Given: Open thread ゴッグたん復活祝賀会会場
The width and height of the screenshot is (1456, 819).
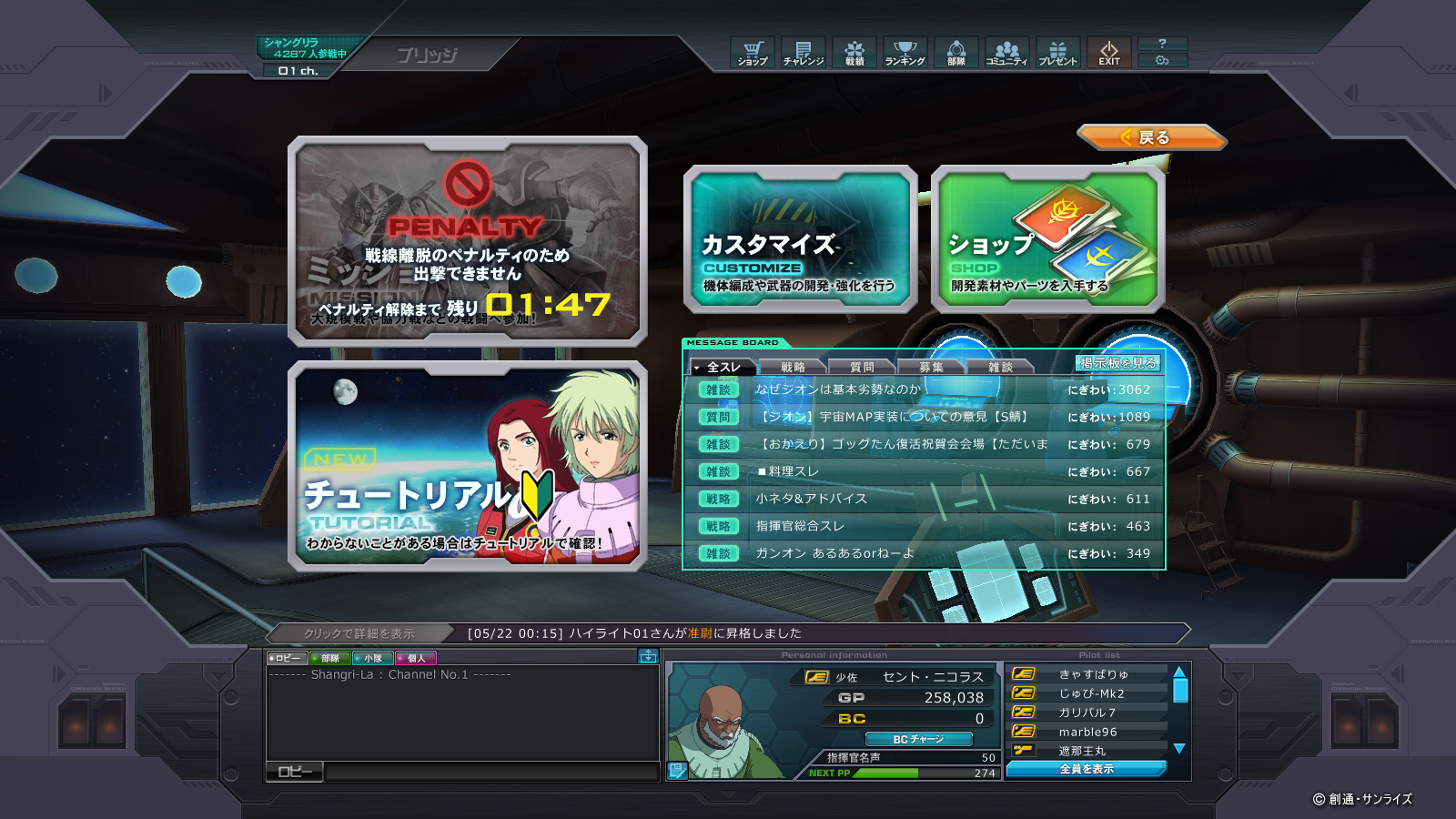Looking at the screenshot, I should (902, 444).
